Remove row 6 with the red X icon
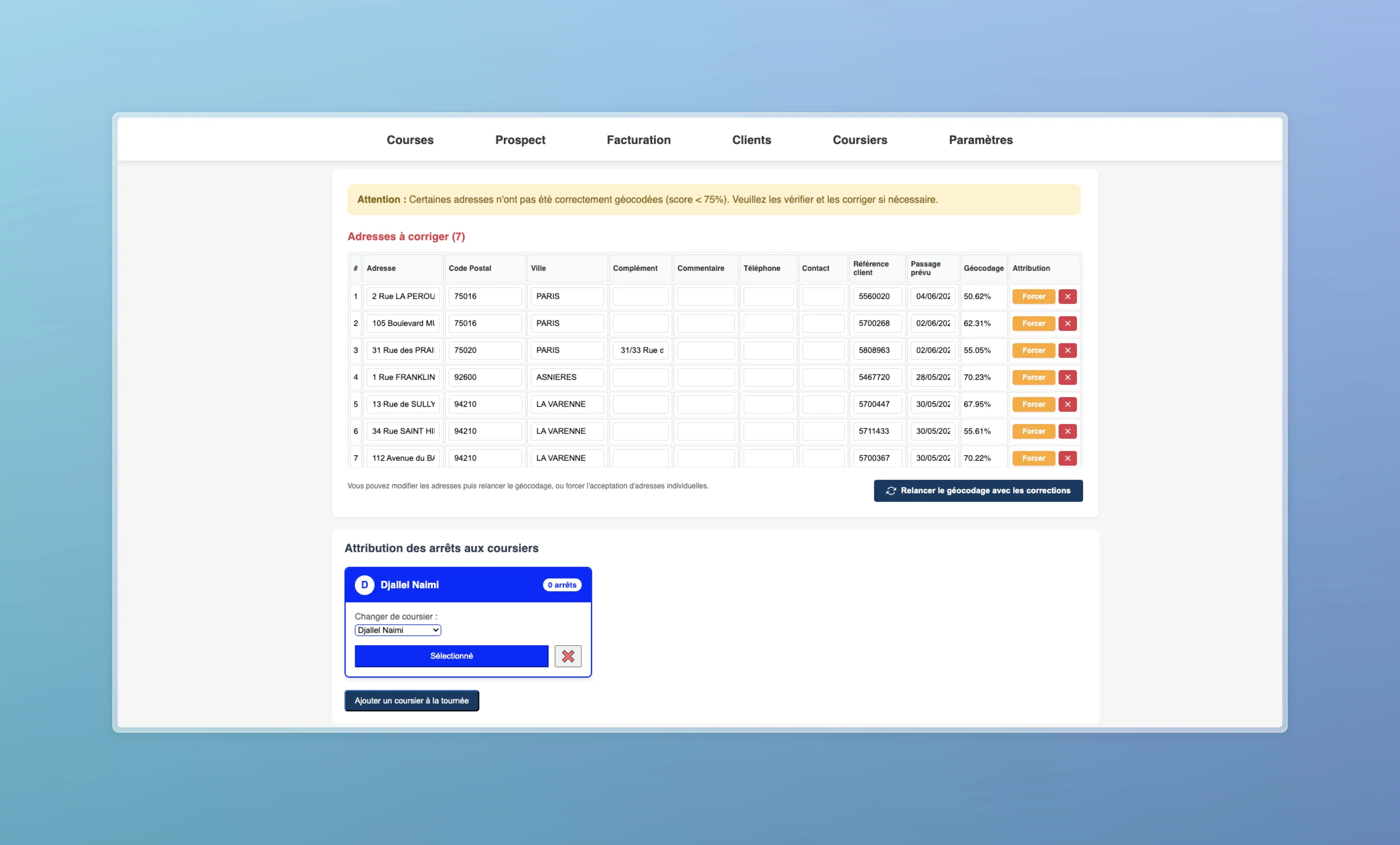 [x=1067, y=431]
